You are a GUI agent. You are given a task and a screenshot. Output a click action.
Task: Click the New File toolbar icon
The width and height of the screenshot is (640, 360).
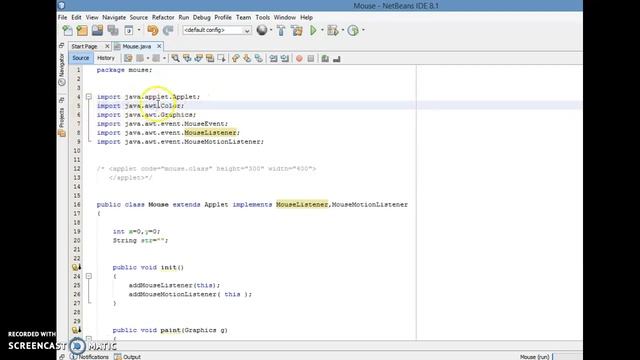pos(67,30)
